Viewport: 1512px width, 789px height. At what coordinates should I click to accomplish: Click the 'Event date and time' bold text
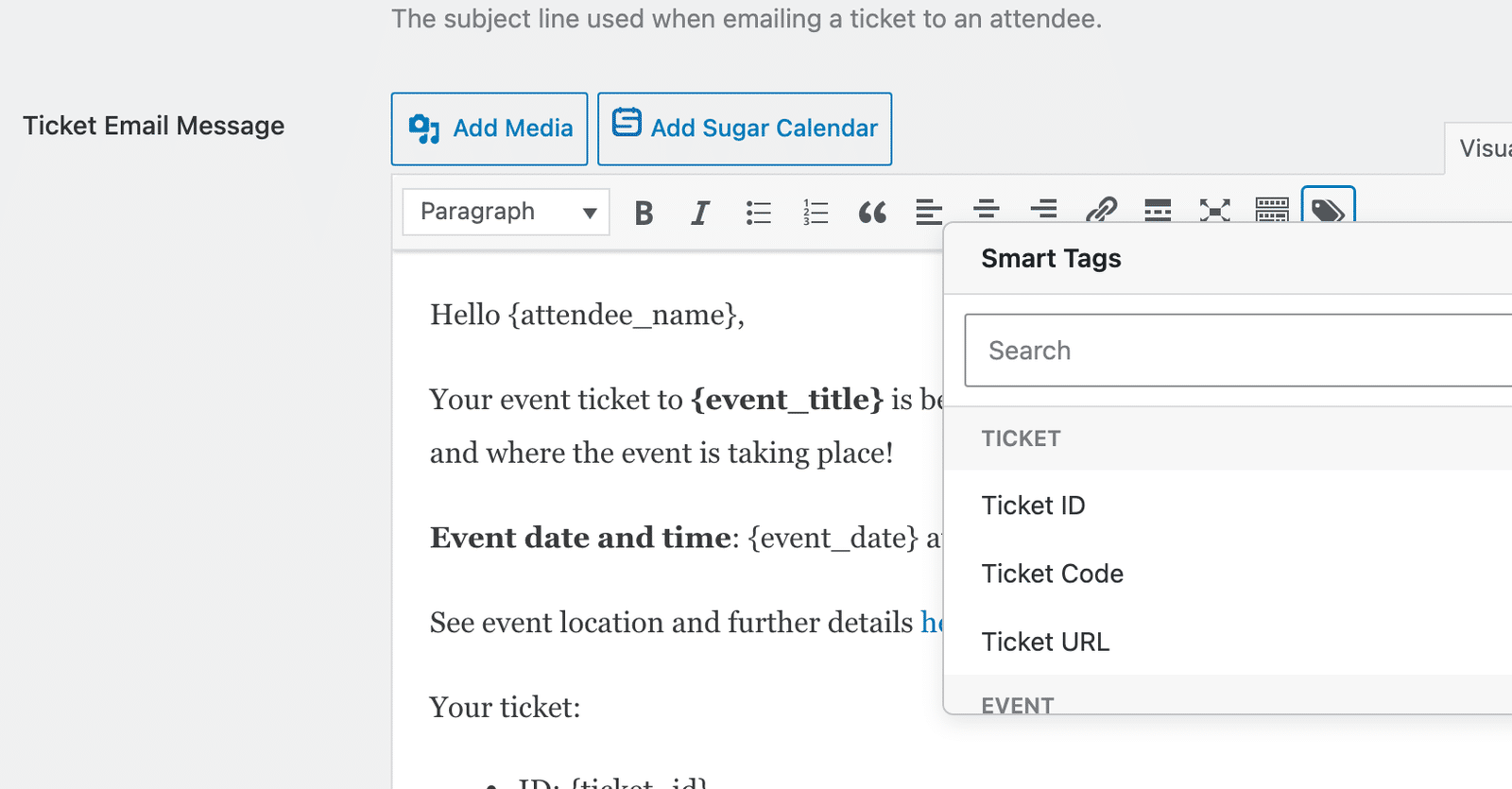point(580,538)
